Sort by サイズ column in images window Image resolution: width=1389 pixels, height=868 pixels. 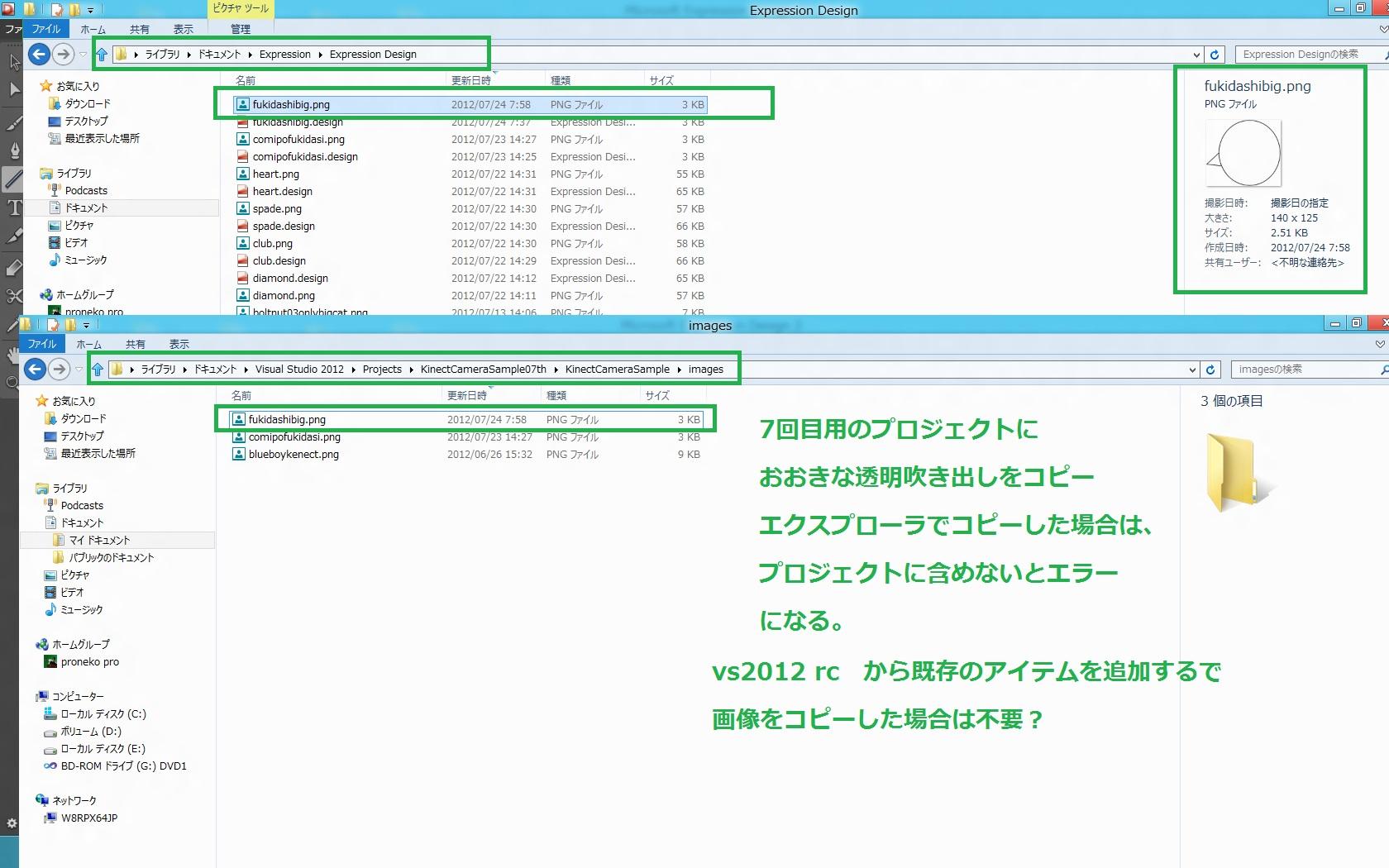(657, 396)
